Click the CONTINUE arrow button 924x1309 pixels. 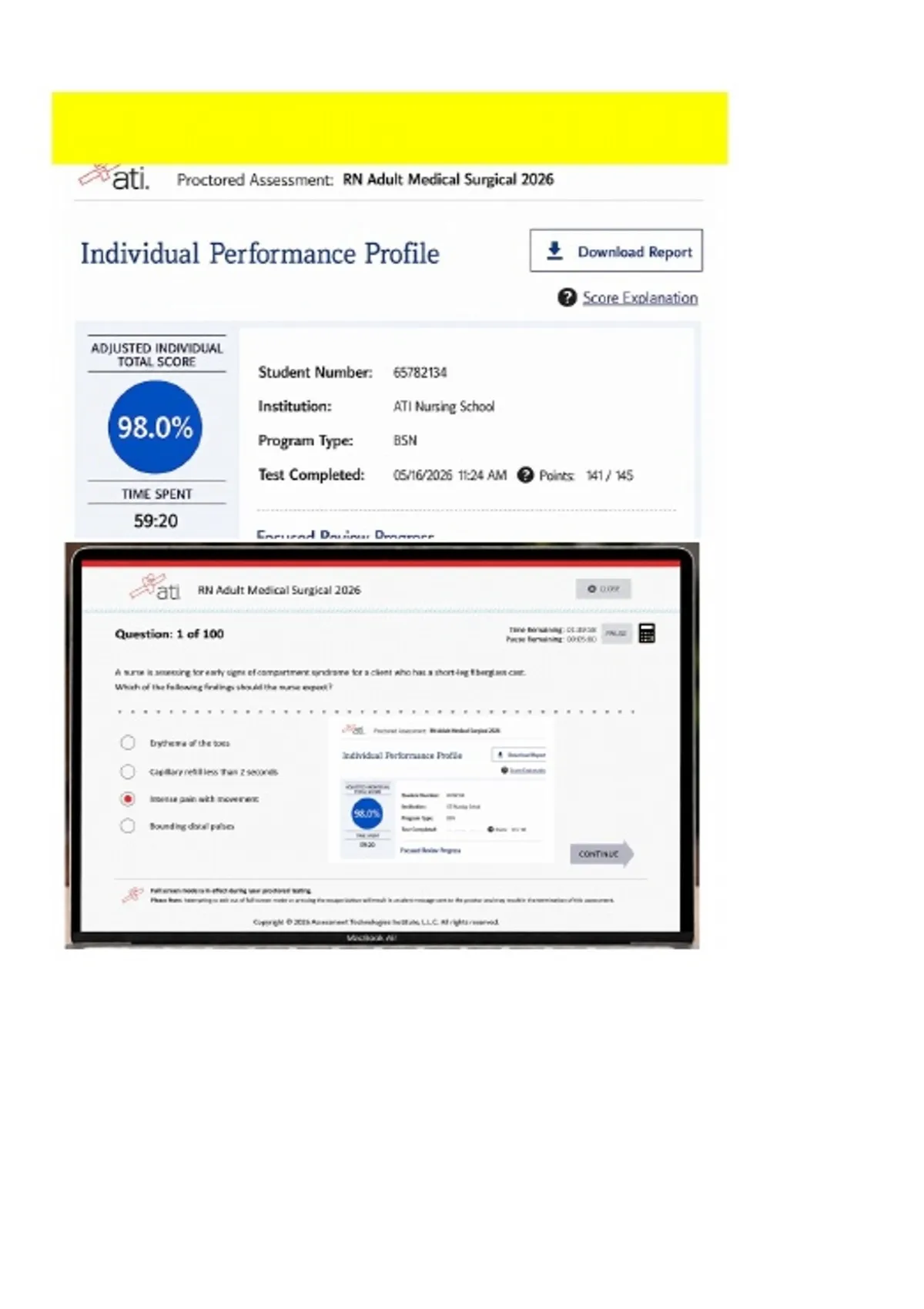tap(602, 854)
